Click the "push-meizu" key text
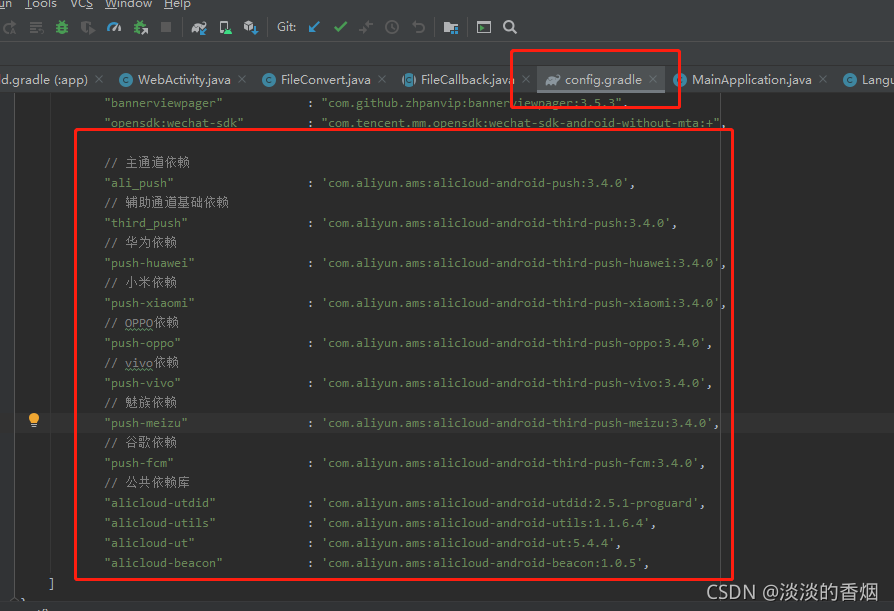 (x=146, y=423)
